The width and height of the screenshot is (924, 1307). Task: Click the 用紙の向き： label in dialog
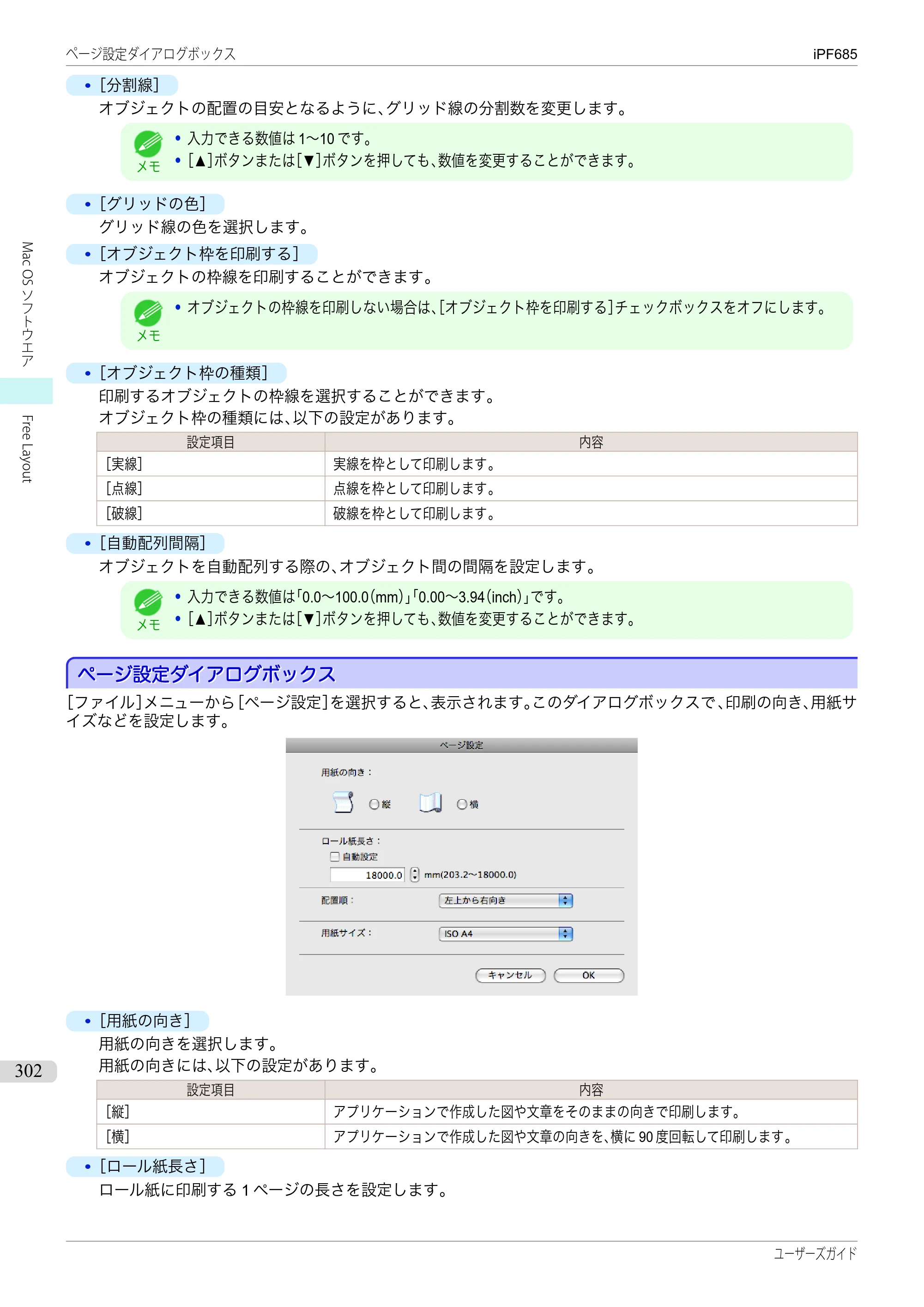tap(346, 772)
